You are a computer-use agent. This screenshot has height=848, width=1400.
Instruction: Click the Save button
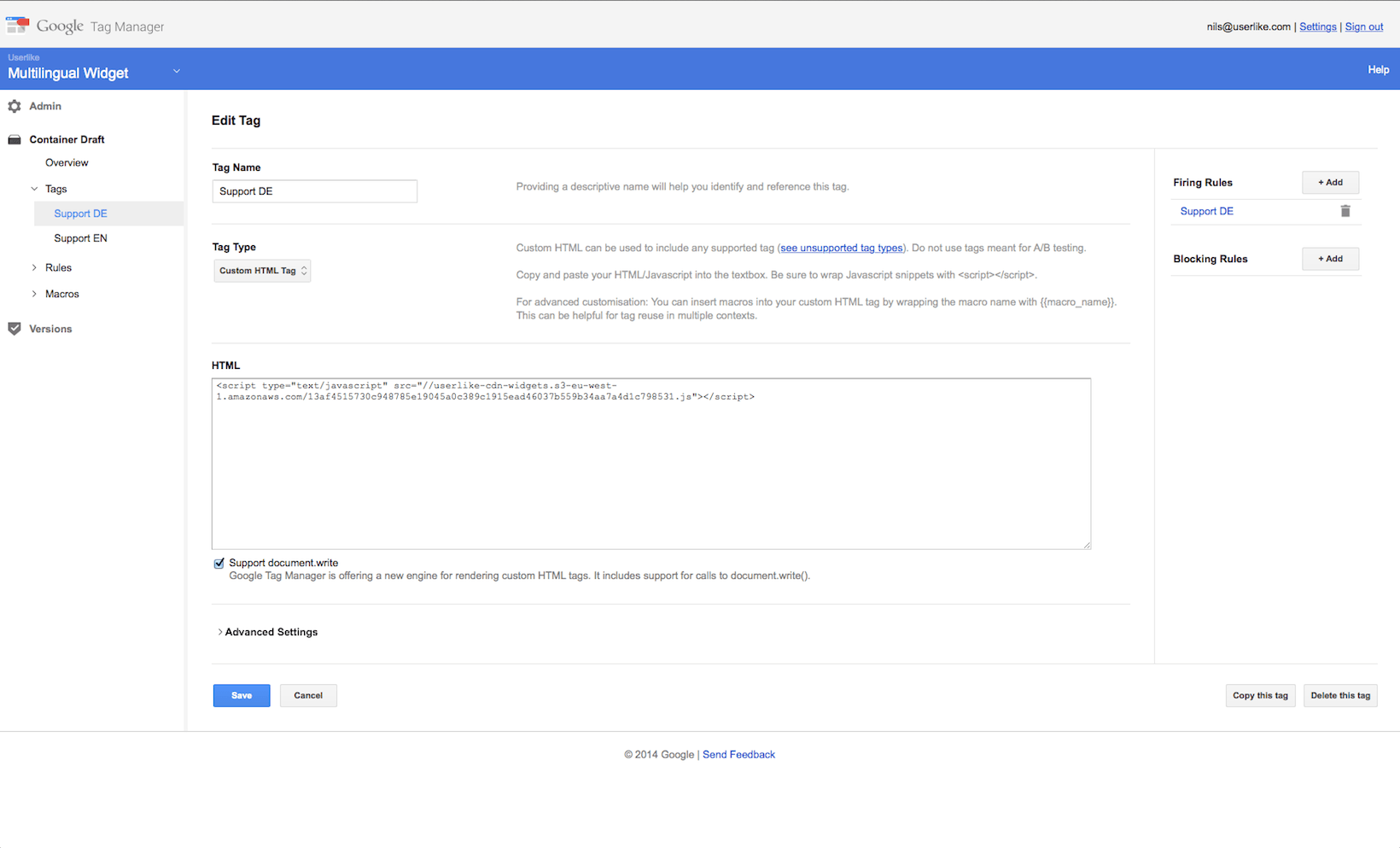[x=242, y=695]
